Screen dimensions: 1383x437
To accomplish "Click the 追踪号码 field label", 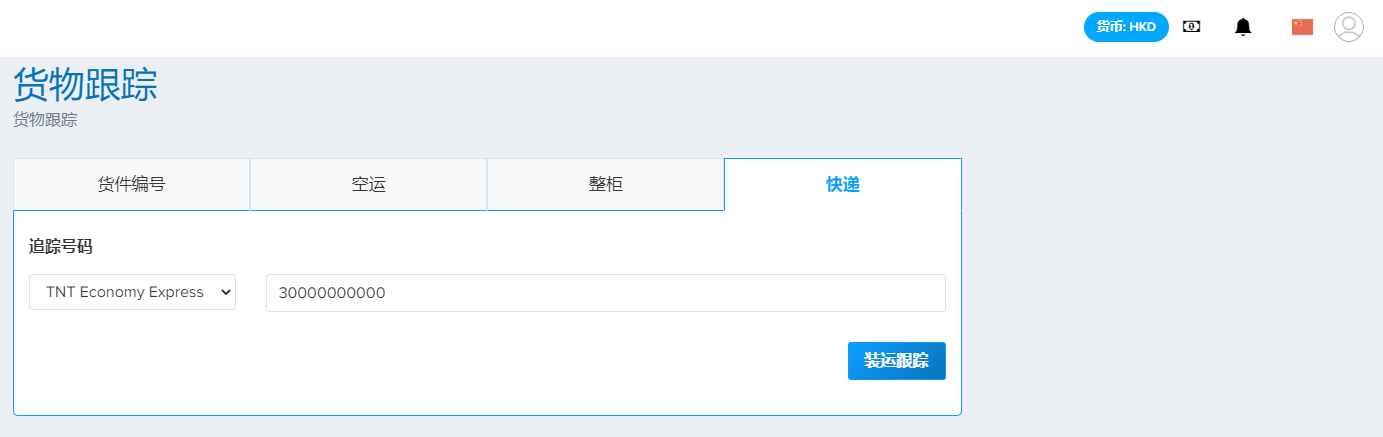I will (61, 246).
